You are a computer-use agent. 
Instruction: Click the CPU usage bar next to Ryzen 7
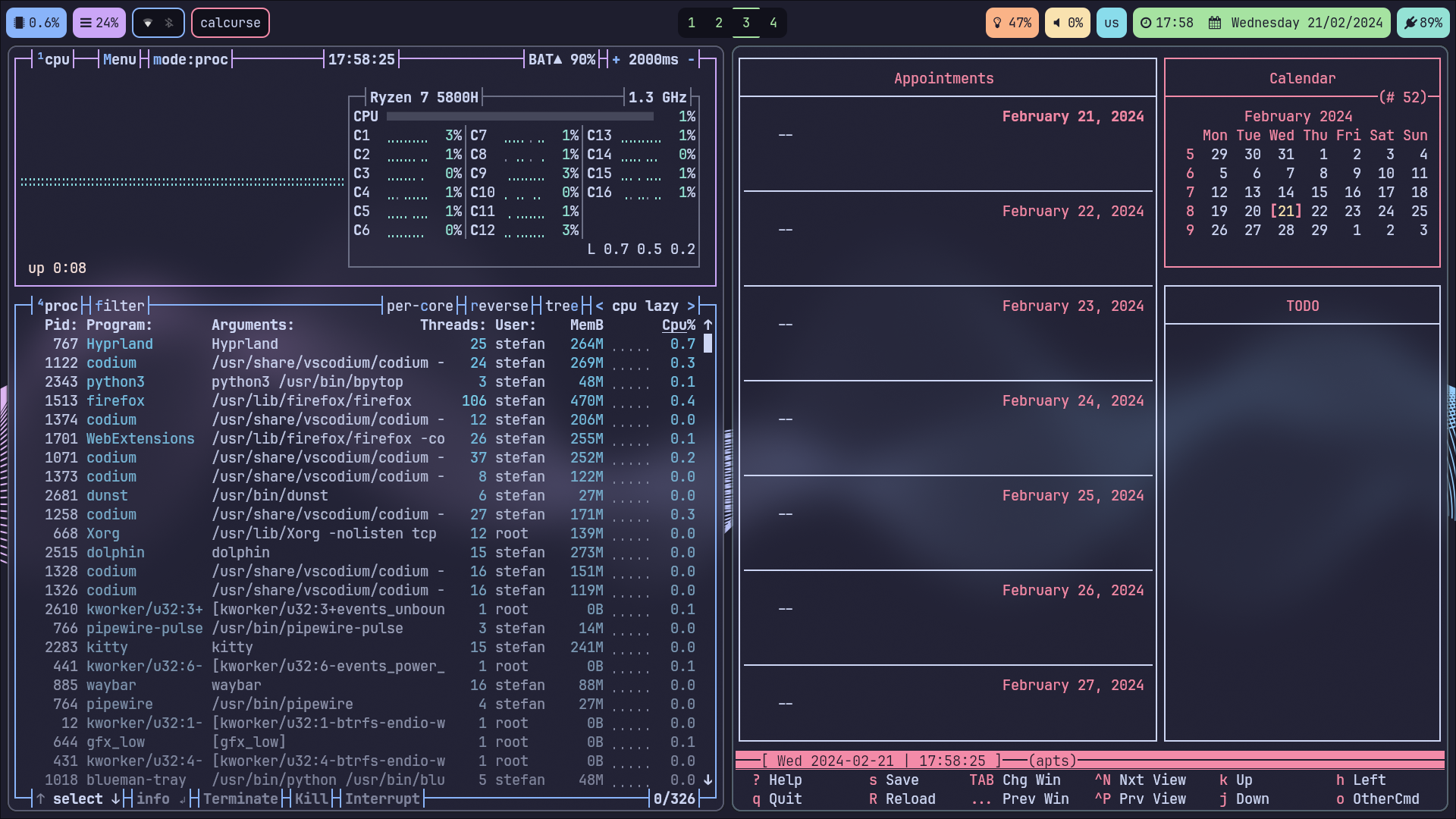[x=519, y=116]
